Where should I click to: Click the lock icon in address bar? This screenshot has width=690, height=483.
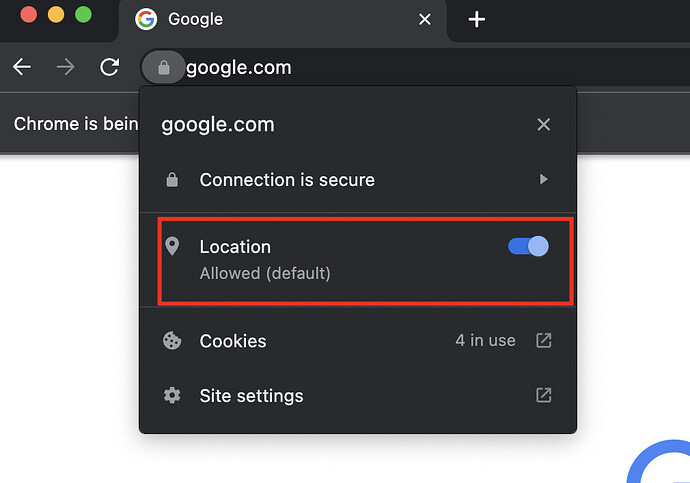(164, 68)
